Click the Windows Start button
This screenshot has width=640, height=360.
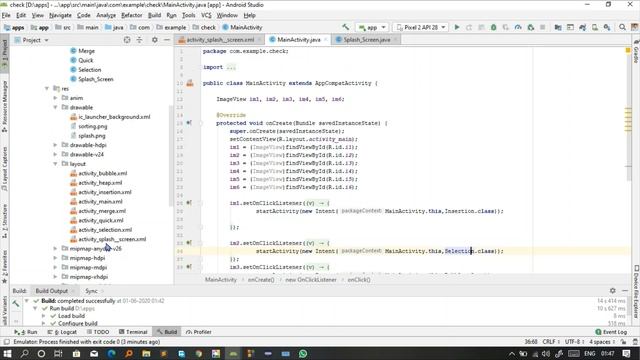[7, 353]
